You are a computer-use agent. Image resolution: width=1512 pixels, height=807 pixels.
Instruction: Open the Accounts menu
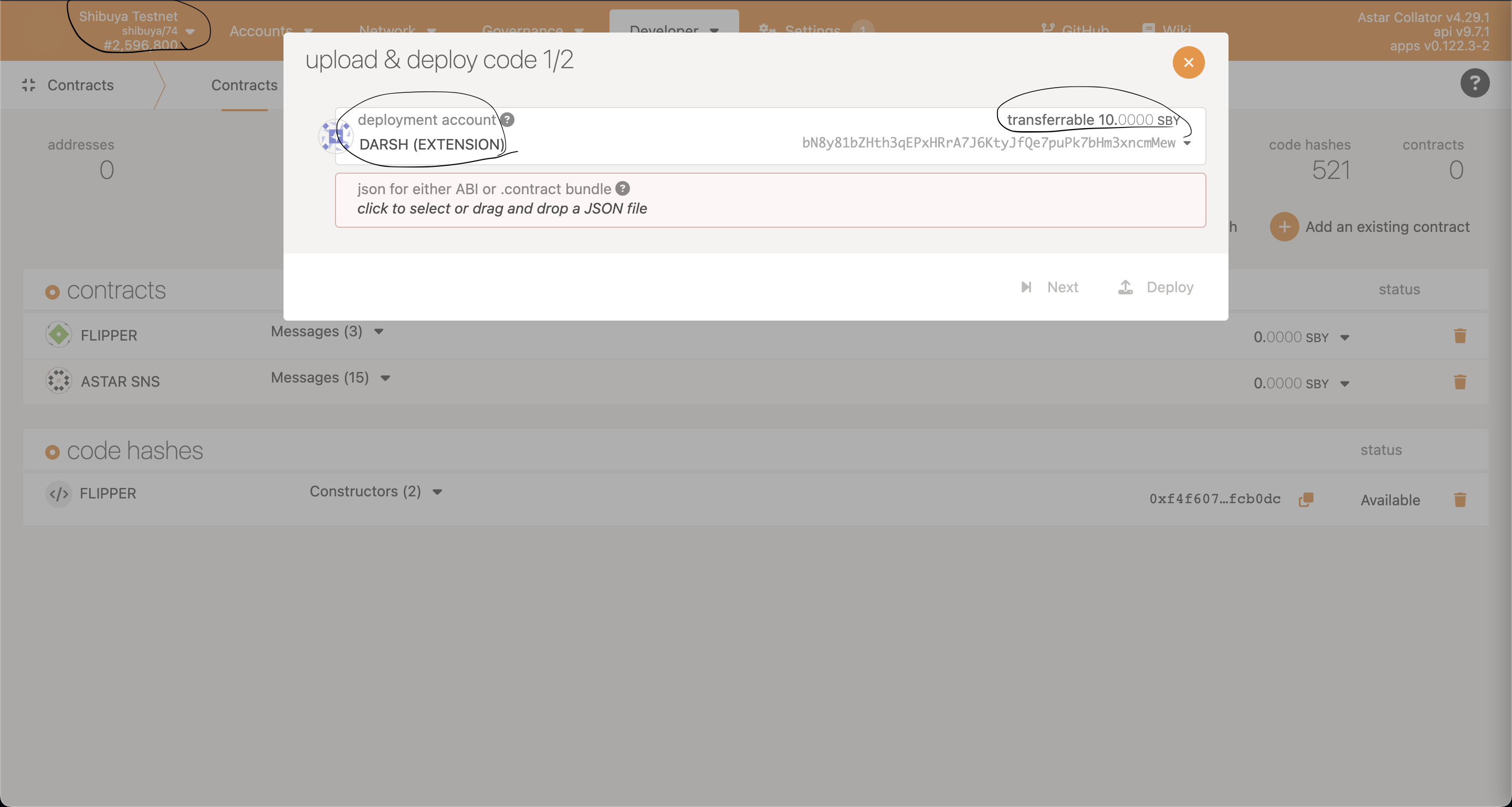pos(271,31)
